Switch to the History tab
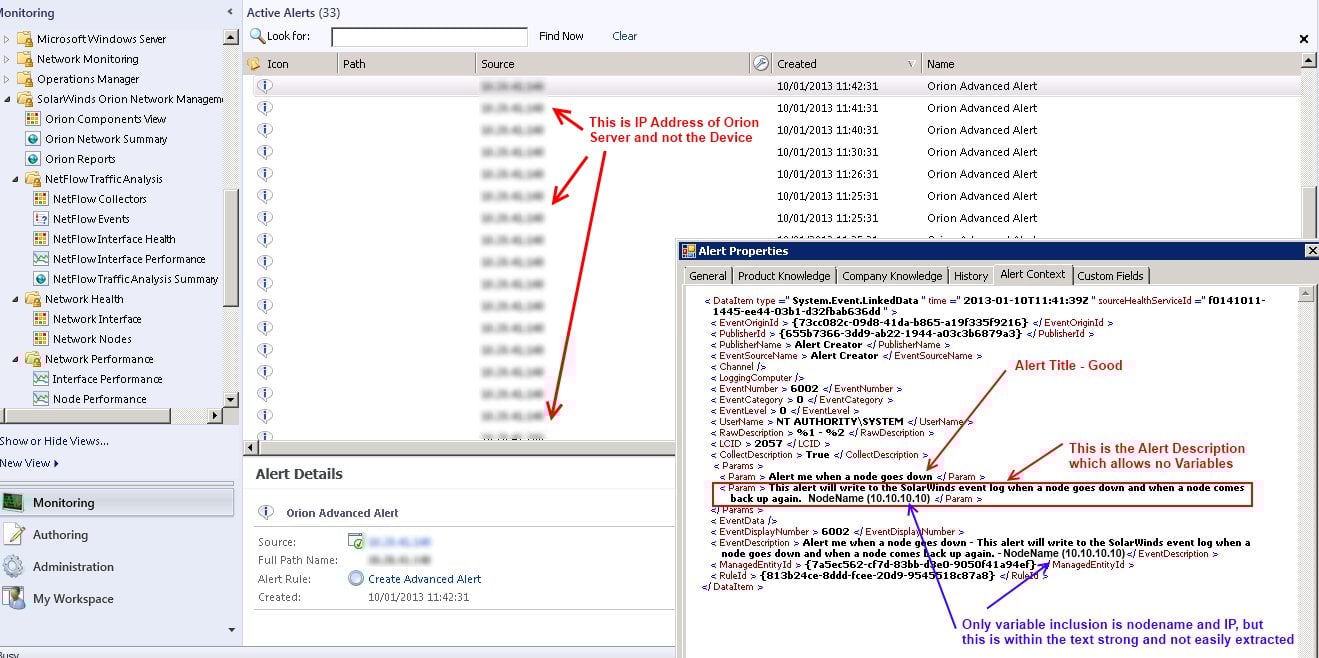The width and height of the screenshot is (1319, 658). 970,276
